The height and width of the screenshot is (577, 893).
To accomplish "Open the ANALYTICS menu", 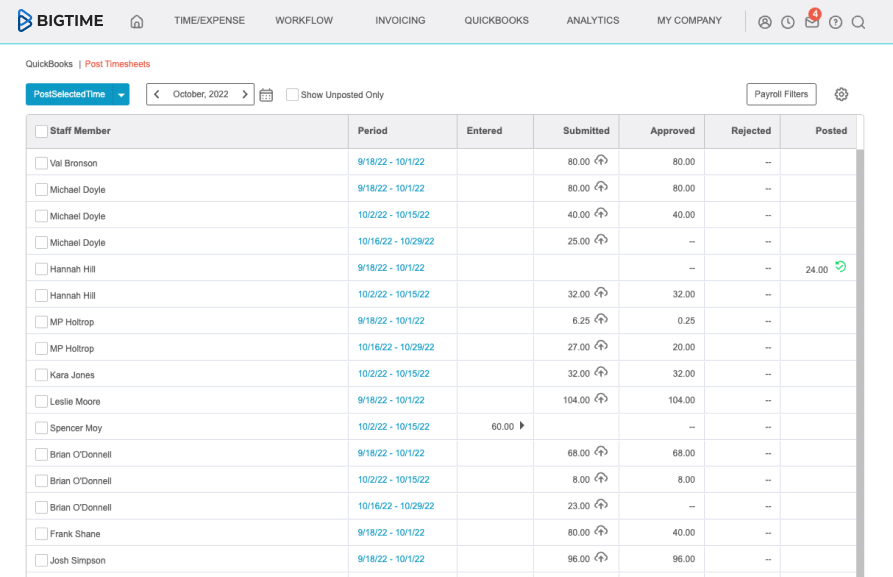I will click(593, 21).
